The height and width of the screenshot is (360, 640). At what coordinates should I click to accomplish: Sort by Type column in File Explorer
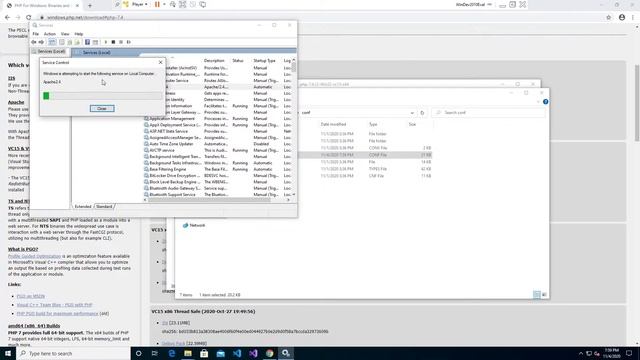pyautogui.click(x=373, y=124)
